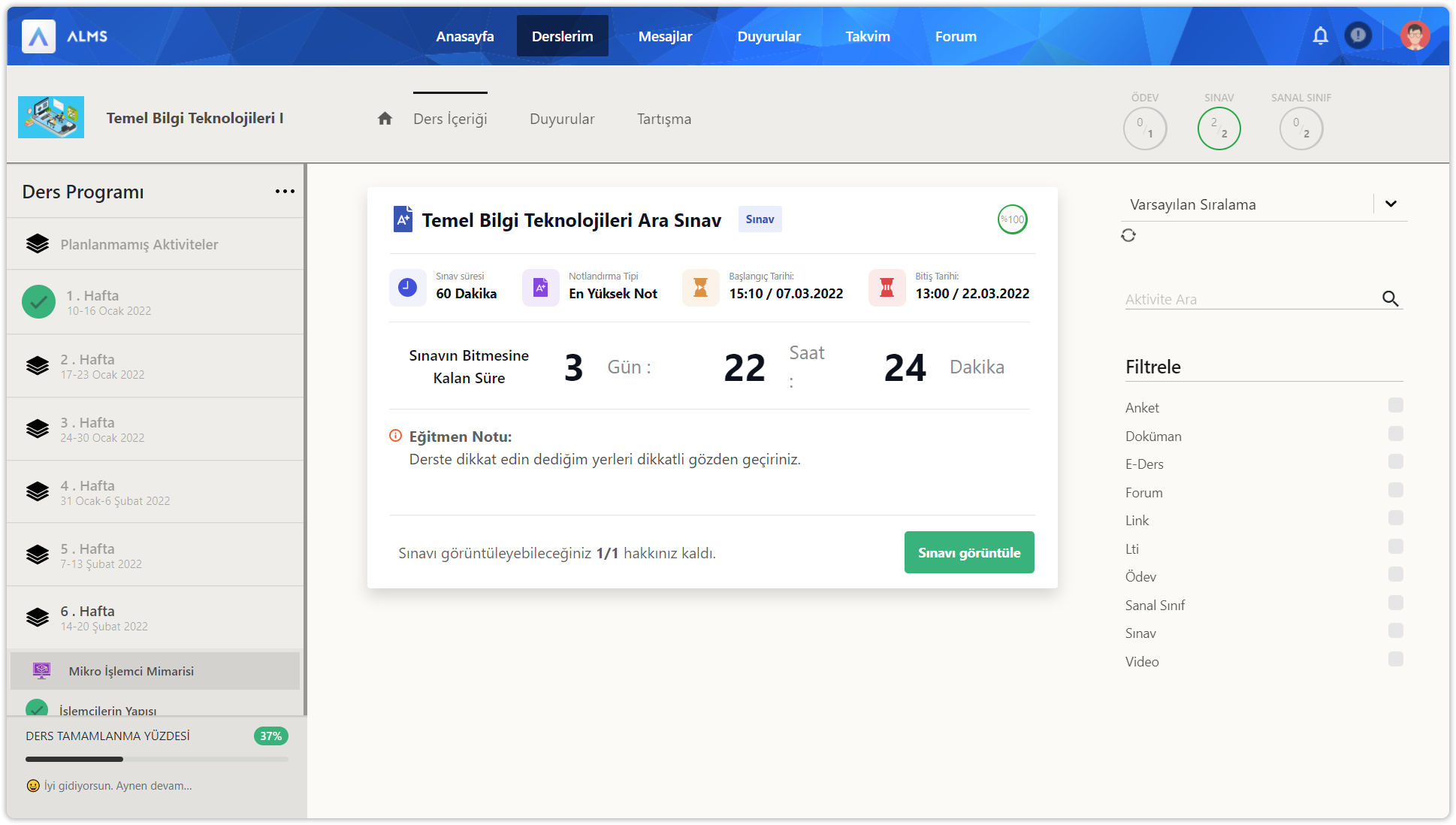The height and width of the screenshot is (825, 1456).
Task: Check the Anket filter checkbox
Action: coord(1395,406)
